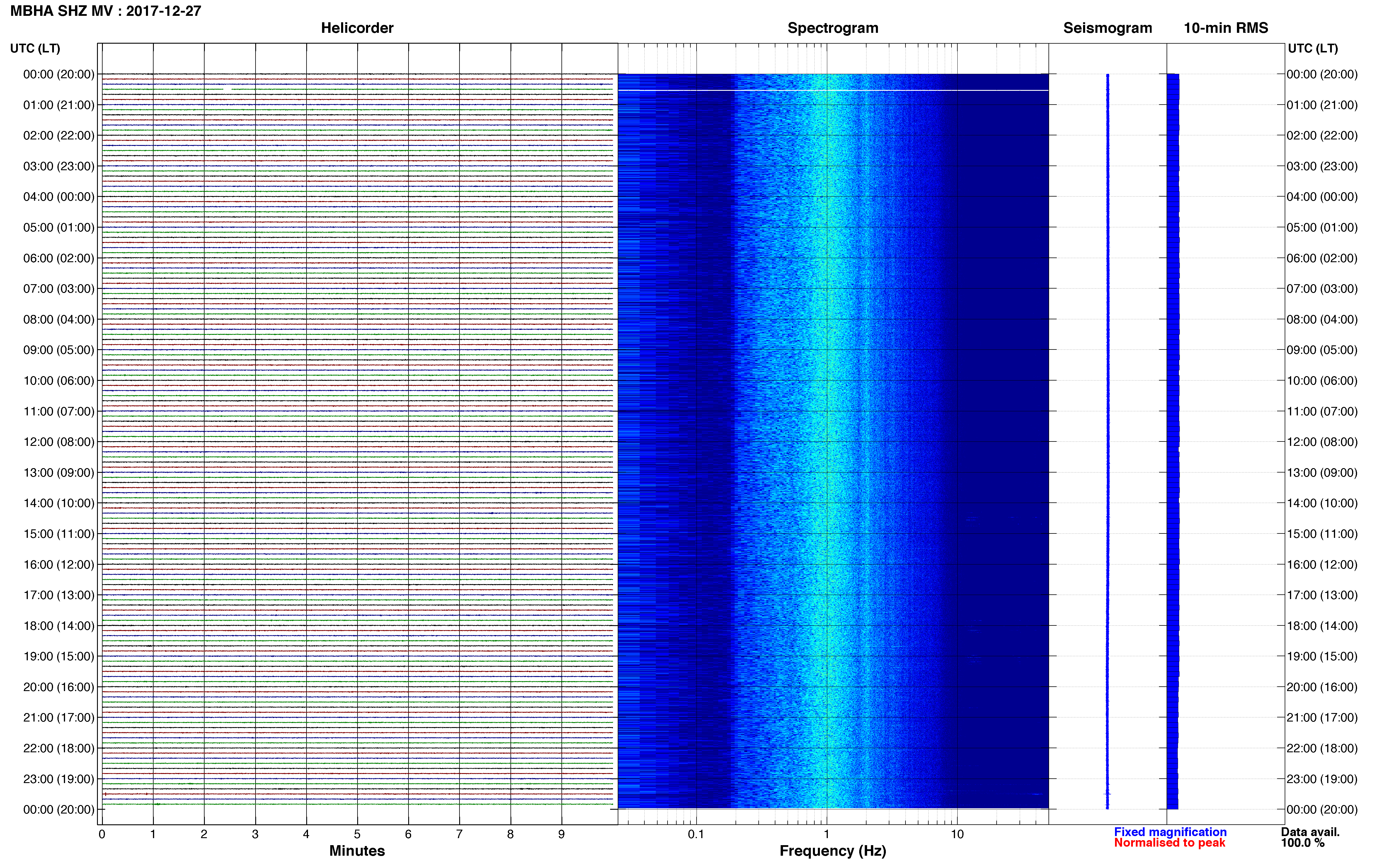Viewport: 1389px width, 868px height.
Task: Click '13:00 (09:00)' on the RMS-side time axis
Action: click(1322, 473)
